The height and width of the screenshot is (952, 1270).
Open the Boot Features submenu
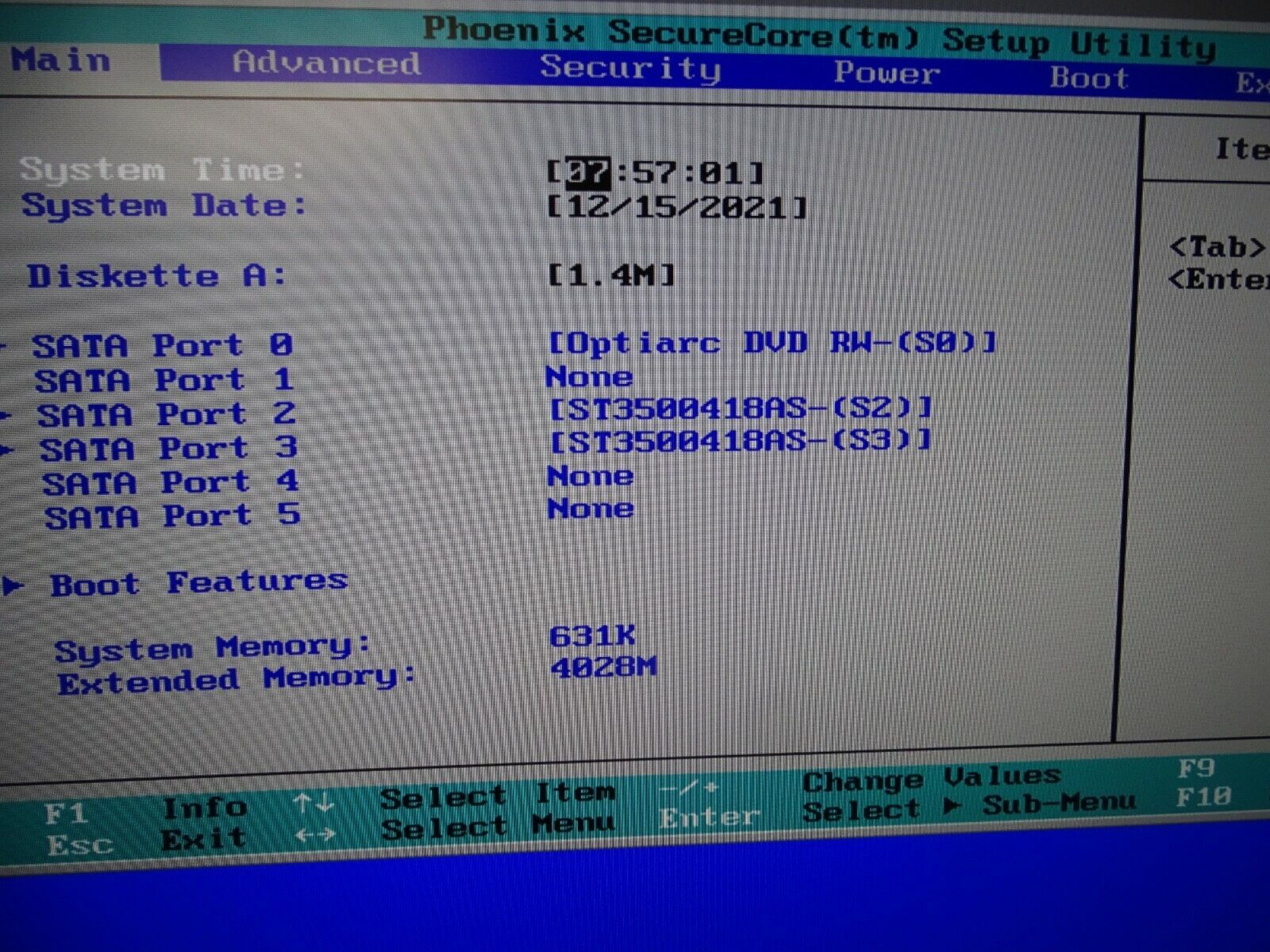(x=199, y=583)
